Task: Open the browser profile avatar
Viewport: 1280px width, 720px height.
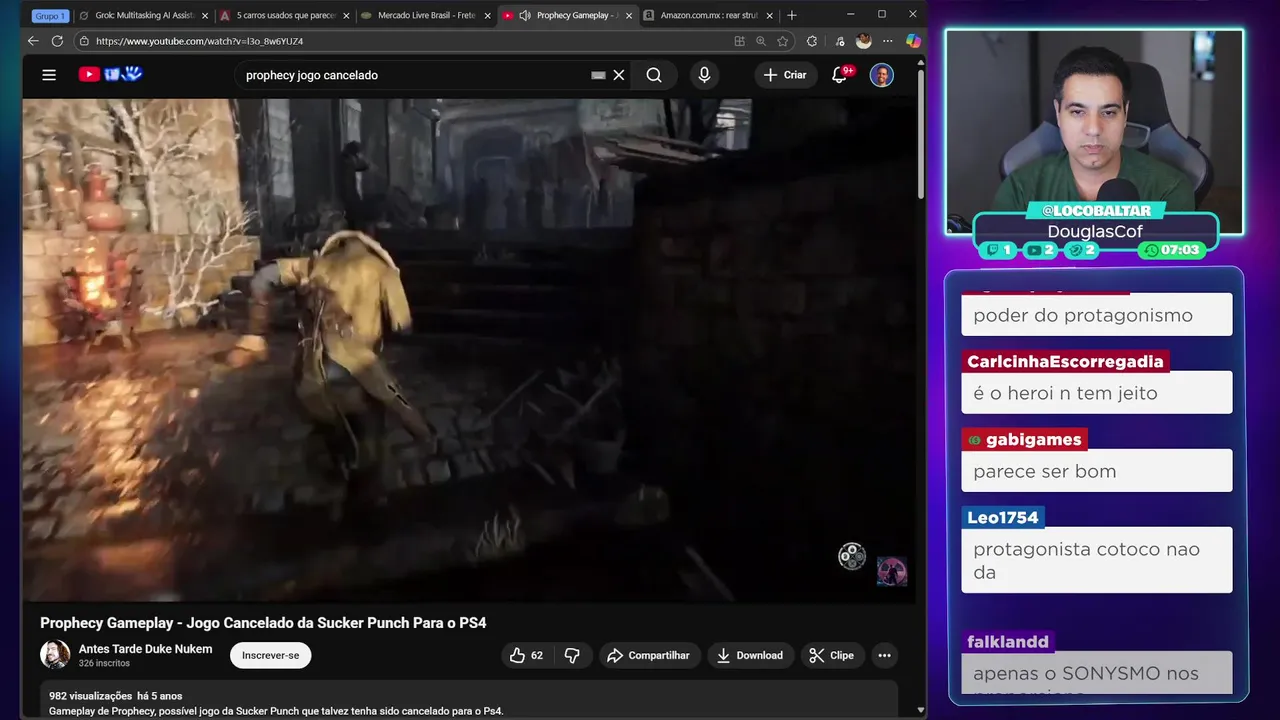Action: (863, 41)
